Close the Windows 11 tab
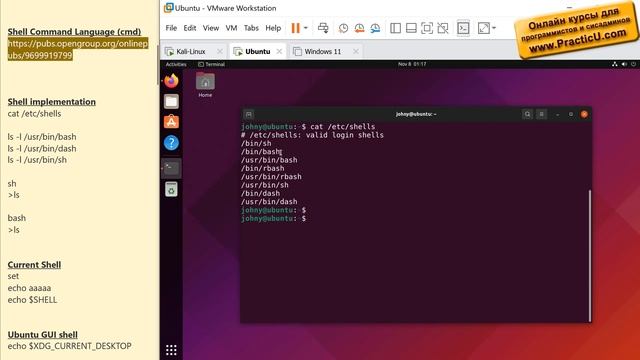The height and width of the screenshot is (360, 640). (356, 51)
